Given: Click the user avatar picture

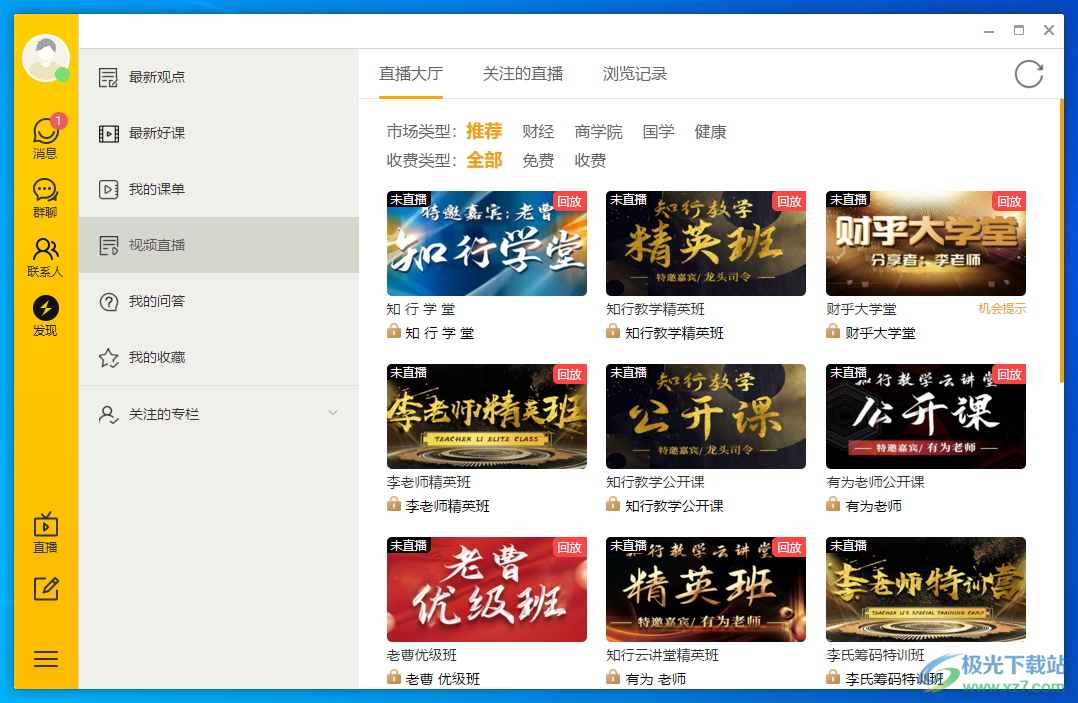Looking at the screenshot, I should tap(45, 58).
